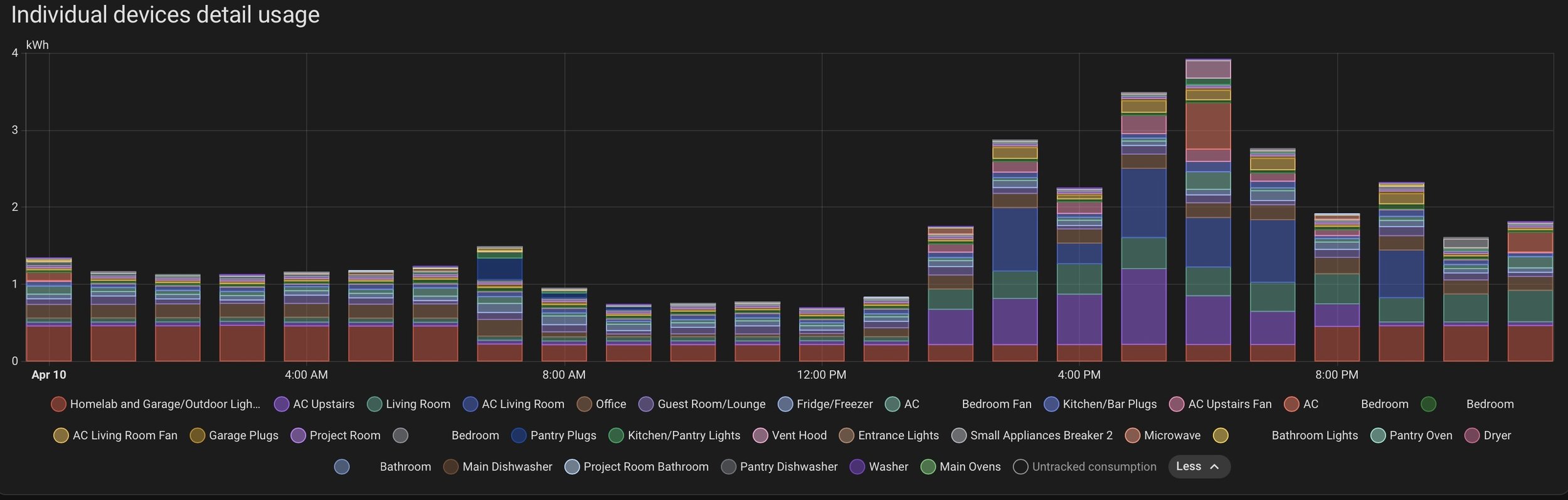
Task: Toggle the Vent Hood legend entry
Action: pos(789,435)
